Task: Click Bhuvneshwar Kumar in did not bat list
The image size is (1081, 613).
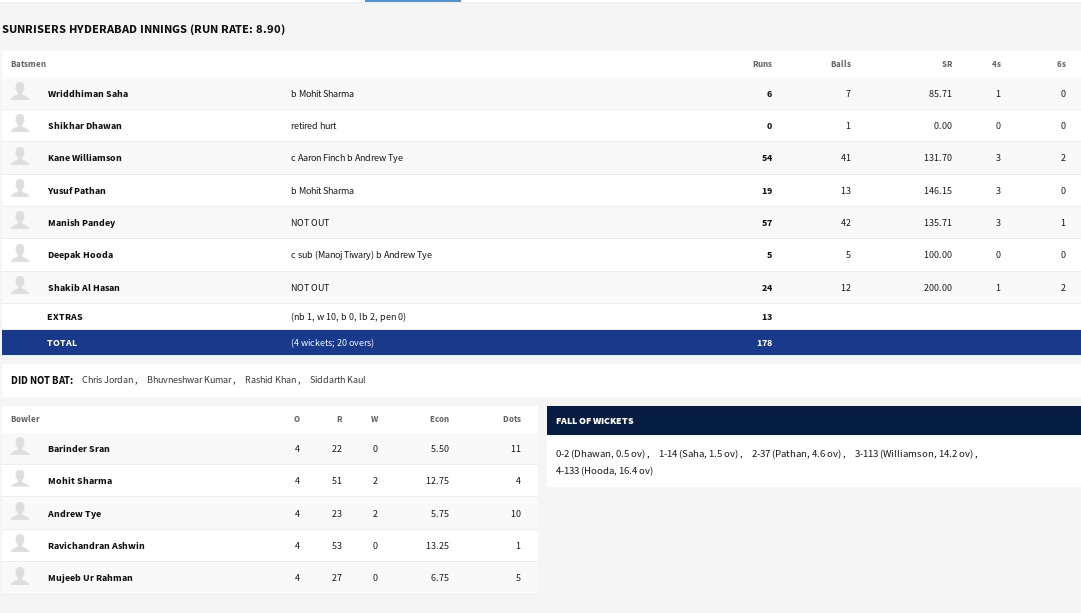Action: 189,380
